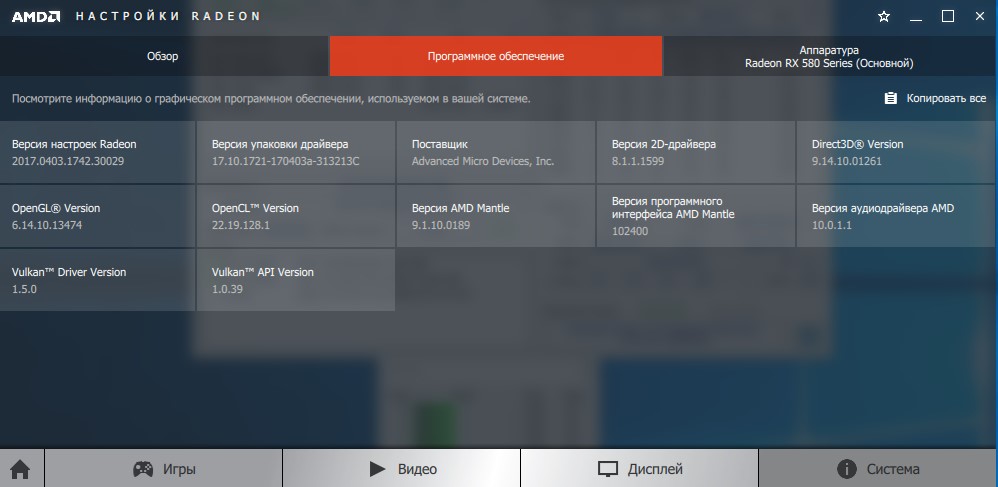Image resolution: width=998 pixels, height=487 pixels.
Task: Select the Версия упаковки драйвера tile
Action: [295, 152]
